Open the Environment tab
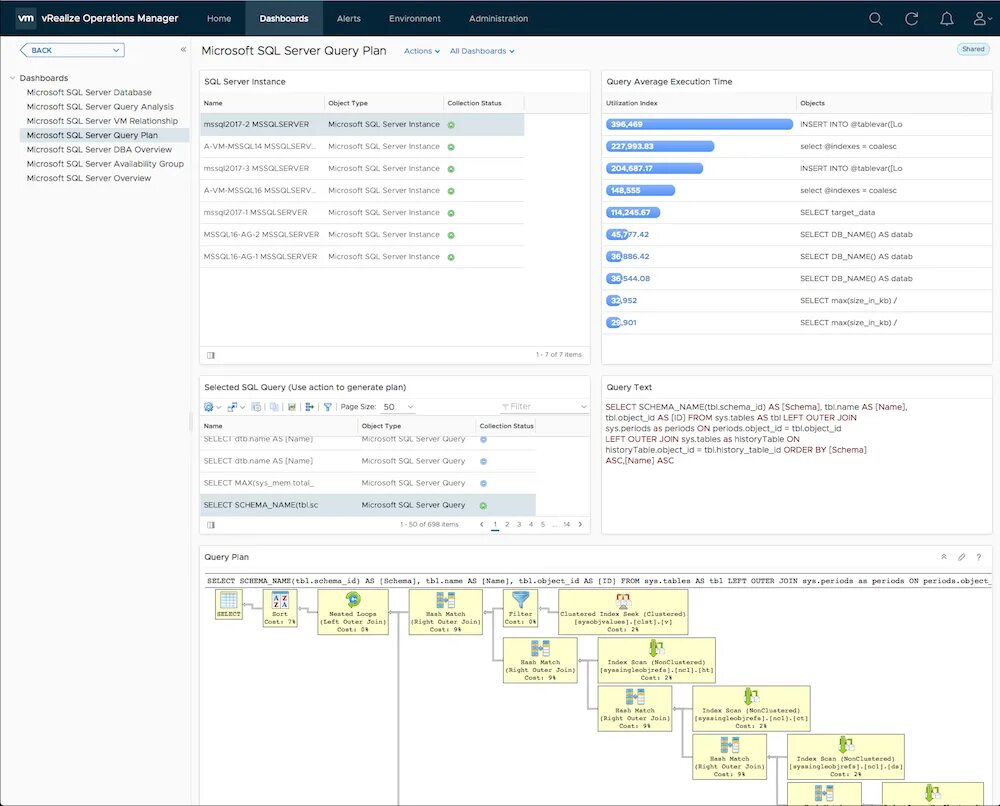 point(415,18)
